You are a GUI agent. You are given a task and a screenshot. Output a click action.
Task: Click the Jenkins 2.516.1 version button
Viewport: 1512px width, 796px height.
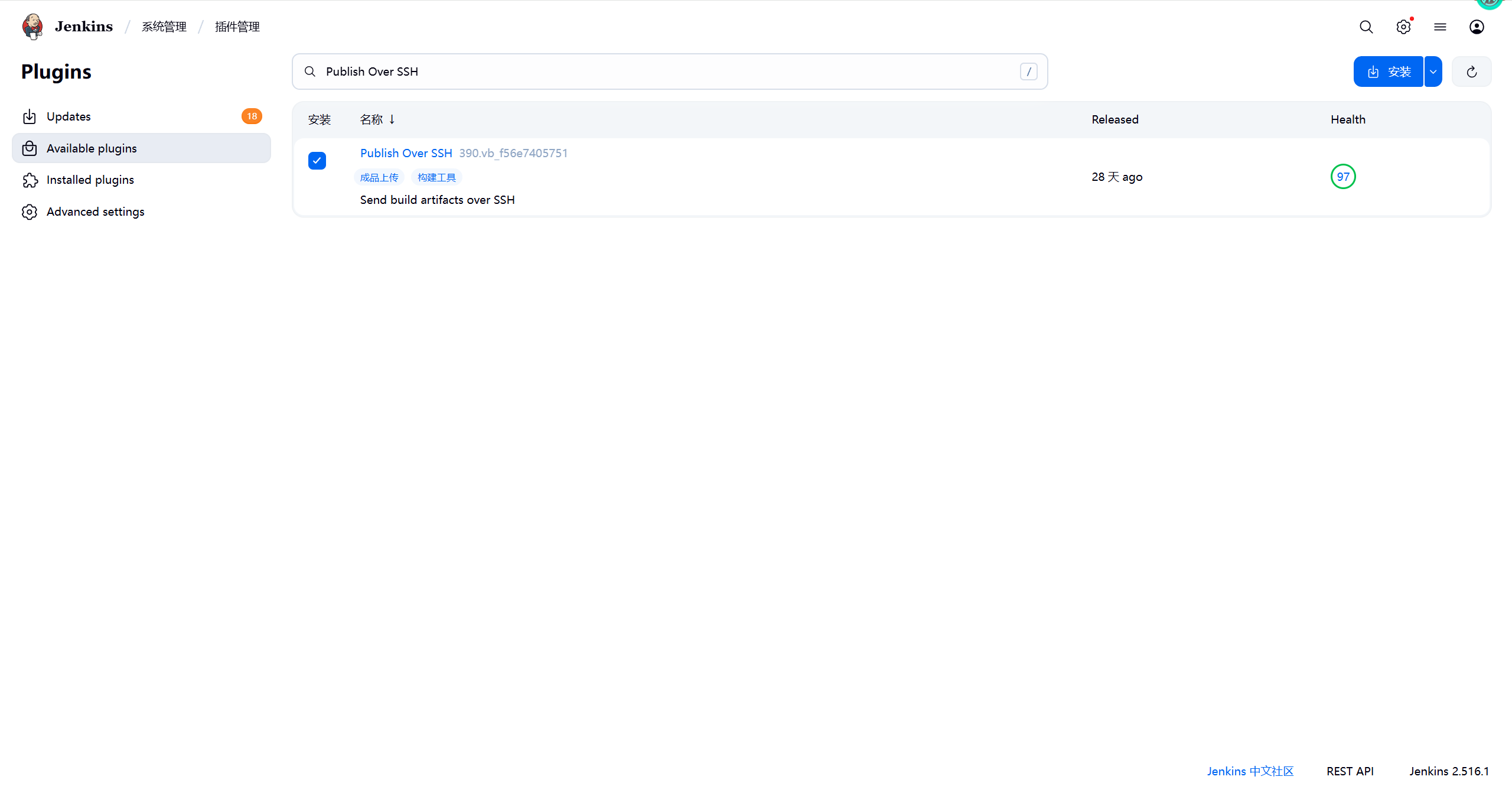coord(1449,771)
